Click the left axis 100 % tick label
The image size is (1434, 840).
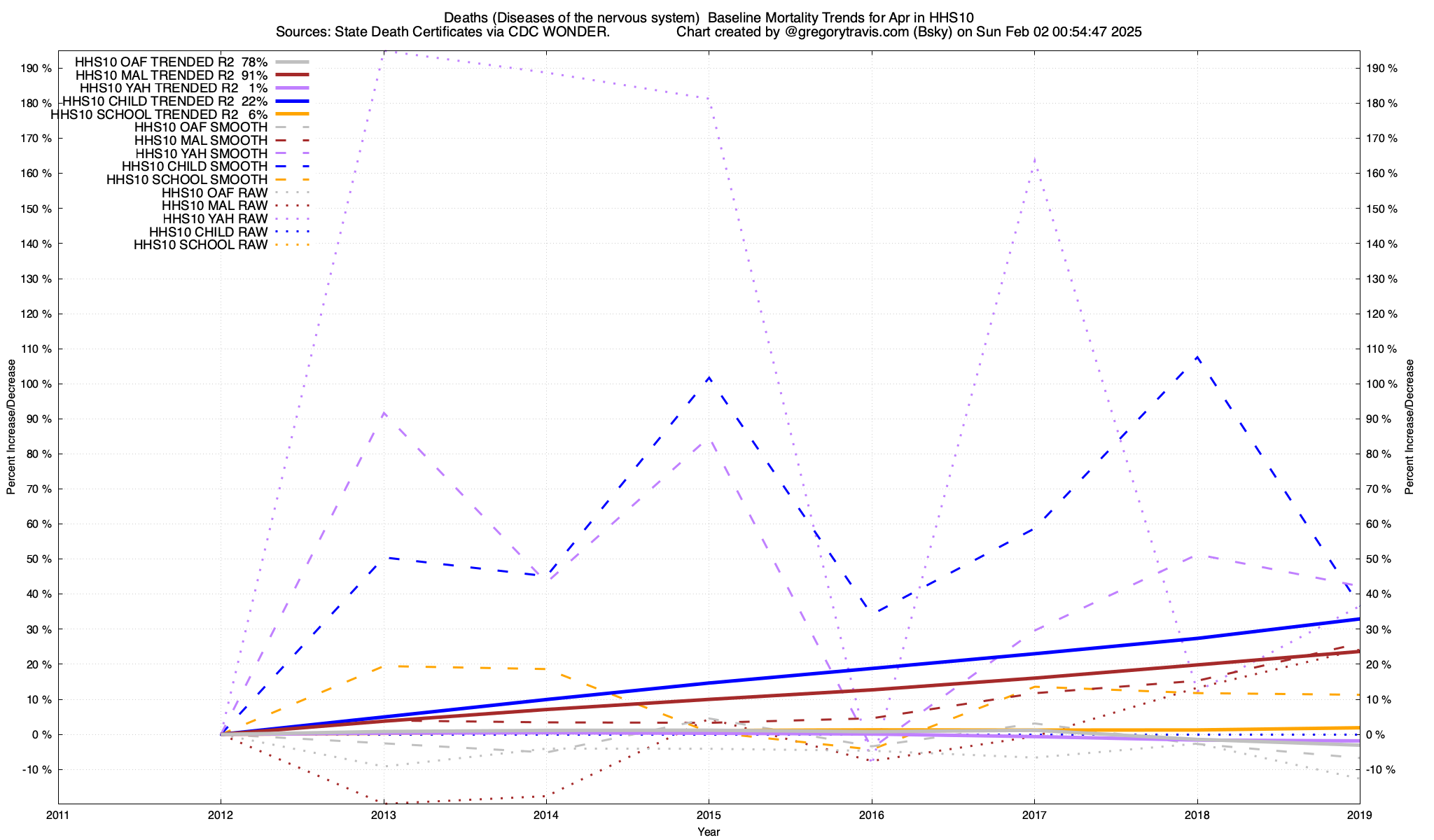[x=37, y=384]
